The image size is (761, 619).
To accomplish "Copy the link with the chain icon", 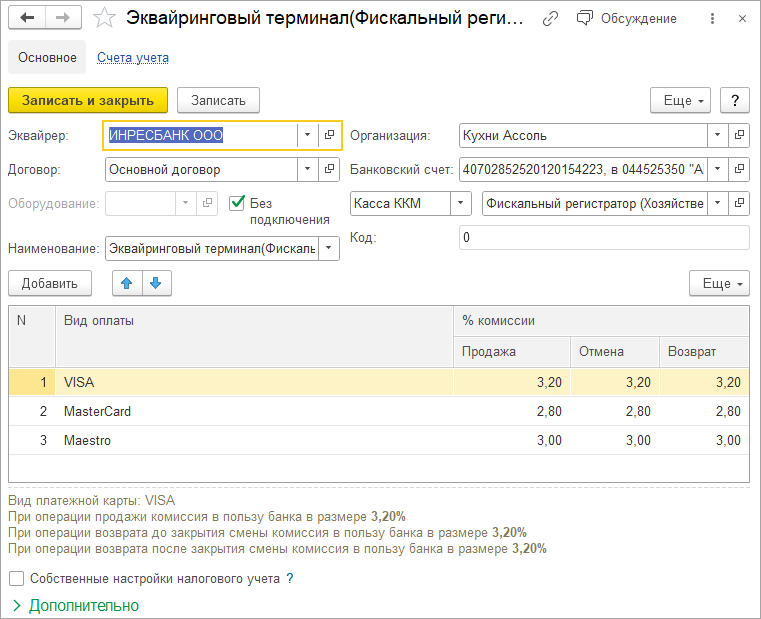I will click(x=550, y=18).
